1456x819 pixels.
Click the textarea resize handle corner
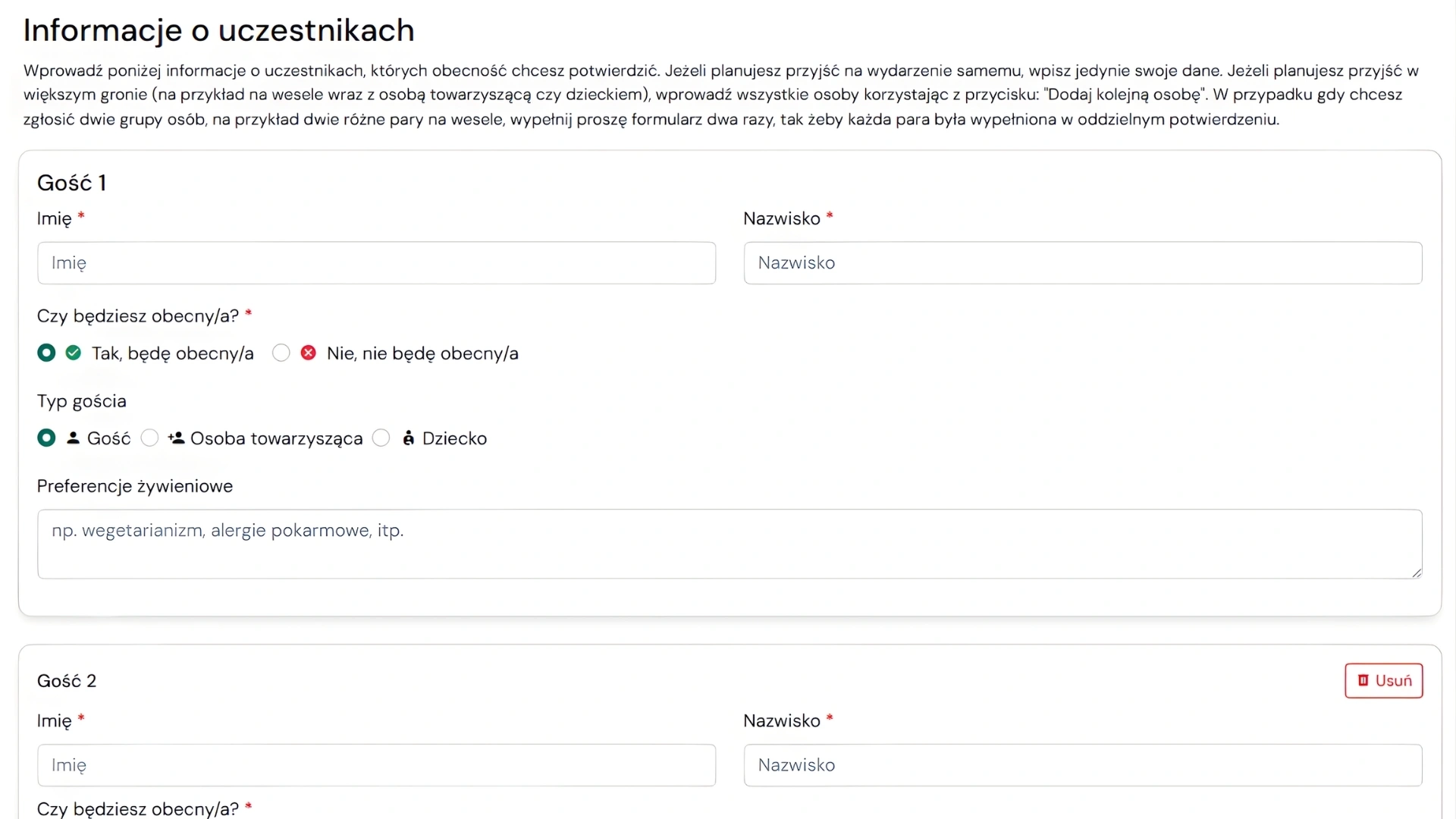(x=1416, y=573)
